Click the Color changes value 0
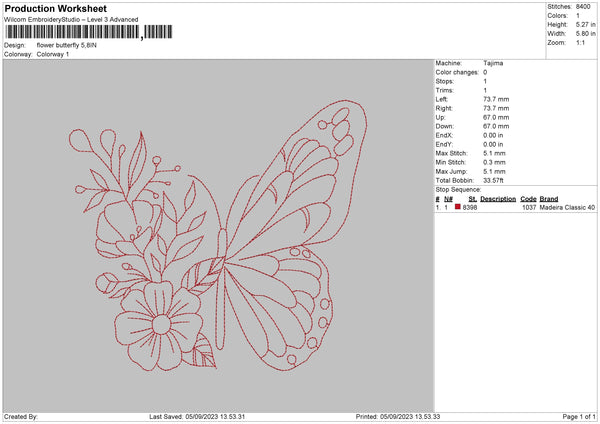 [x=485, y=72]
